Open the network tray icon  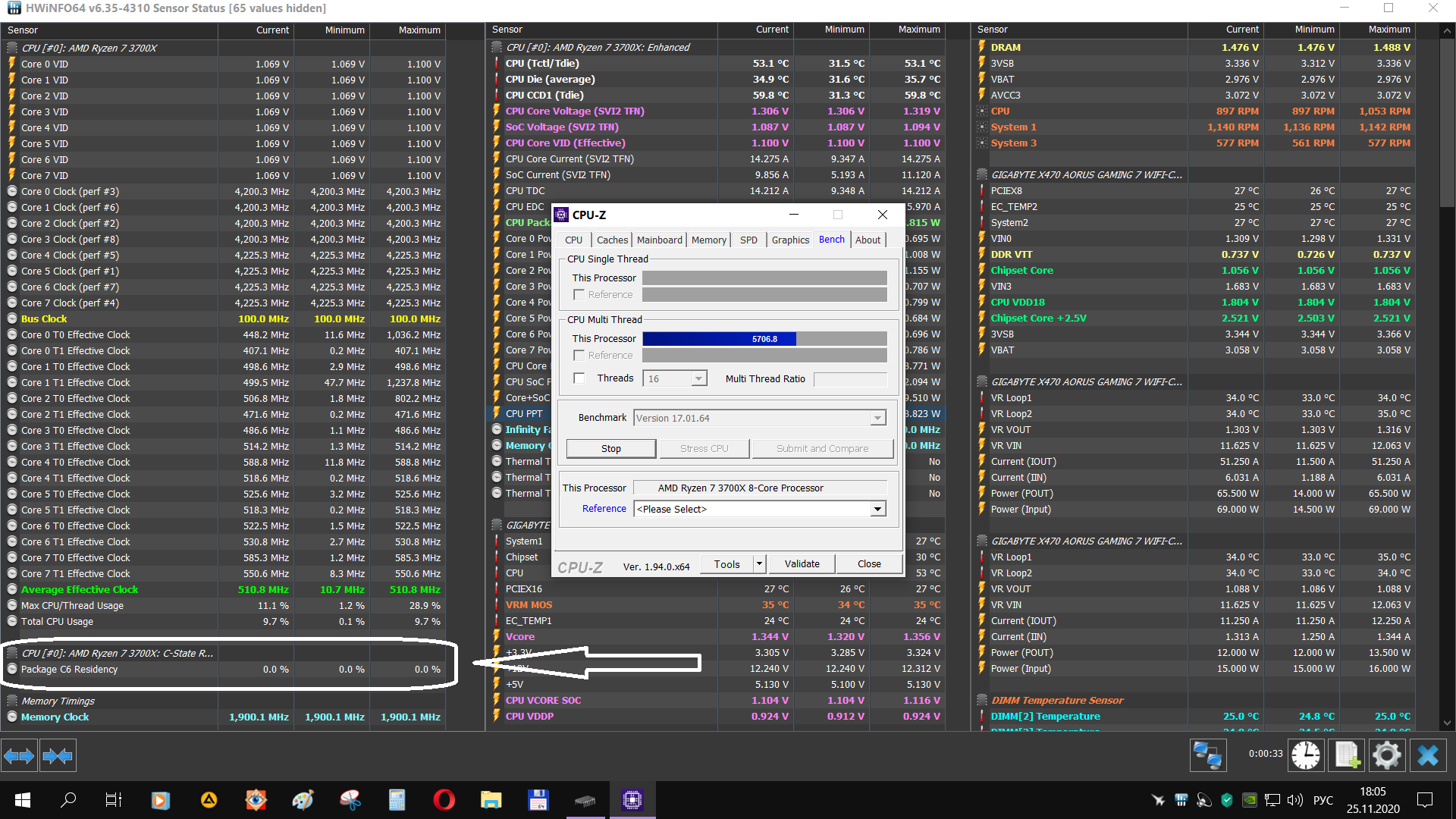coord(1272,800)
